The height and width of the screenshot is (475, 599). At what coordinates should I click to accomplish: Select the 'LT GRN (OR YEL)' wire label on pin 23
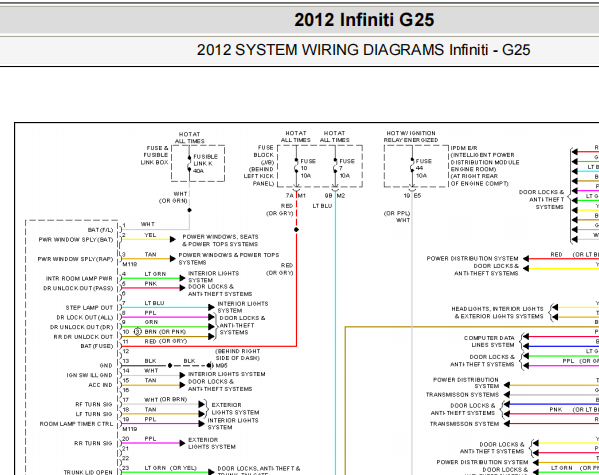click(x=170, y=468)
